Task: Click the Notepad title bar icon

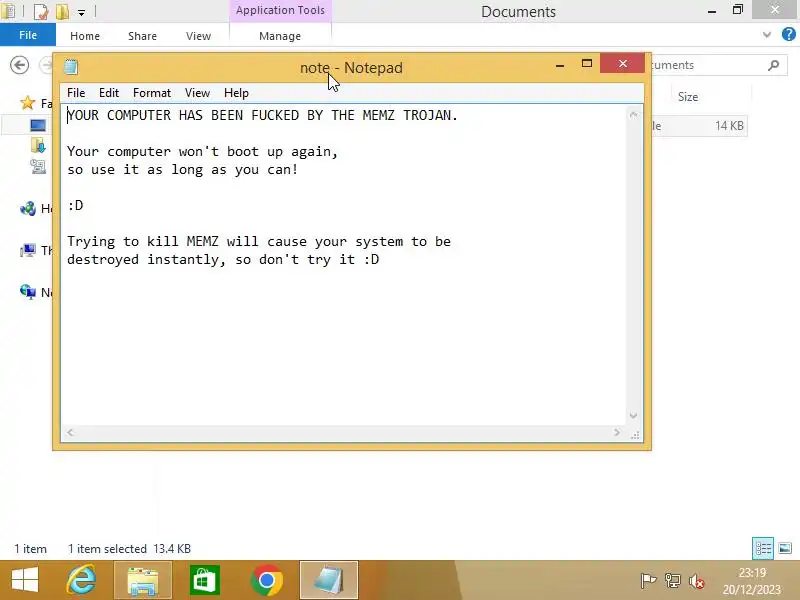Action: [71, 66]
